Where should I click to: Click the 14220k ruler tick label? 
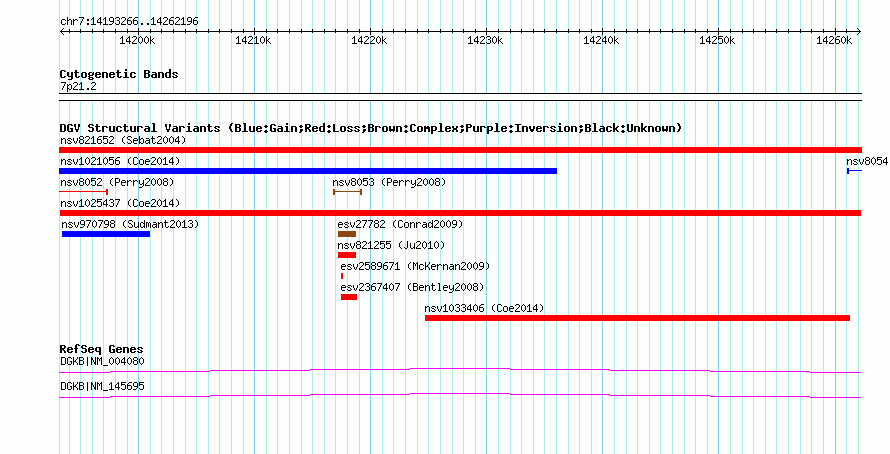(x=369, y=40)
